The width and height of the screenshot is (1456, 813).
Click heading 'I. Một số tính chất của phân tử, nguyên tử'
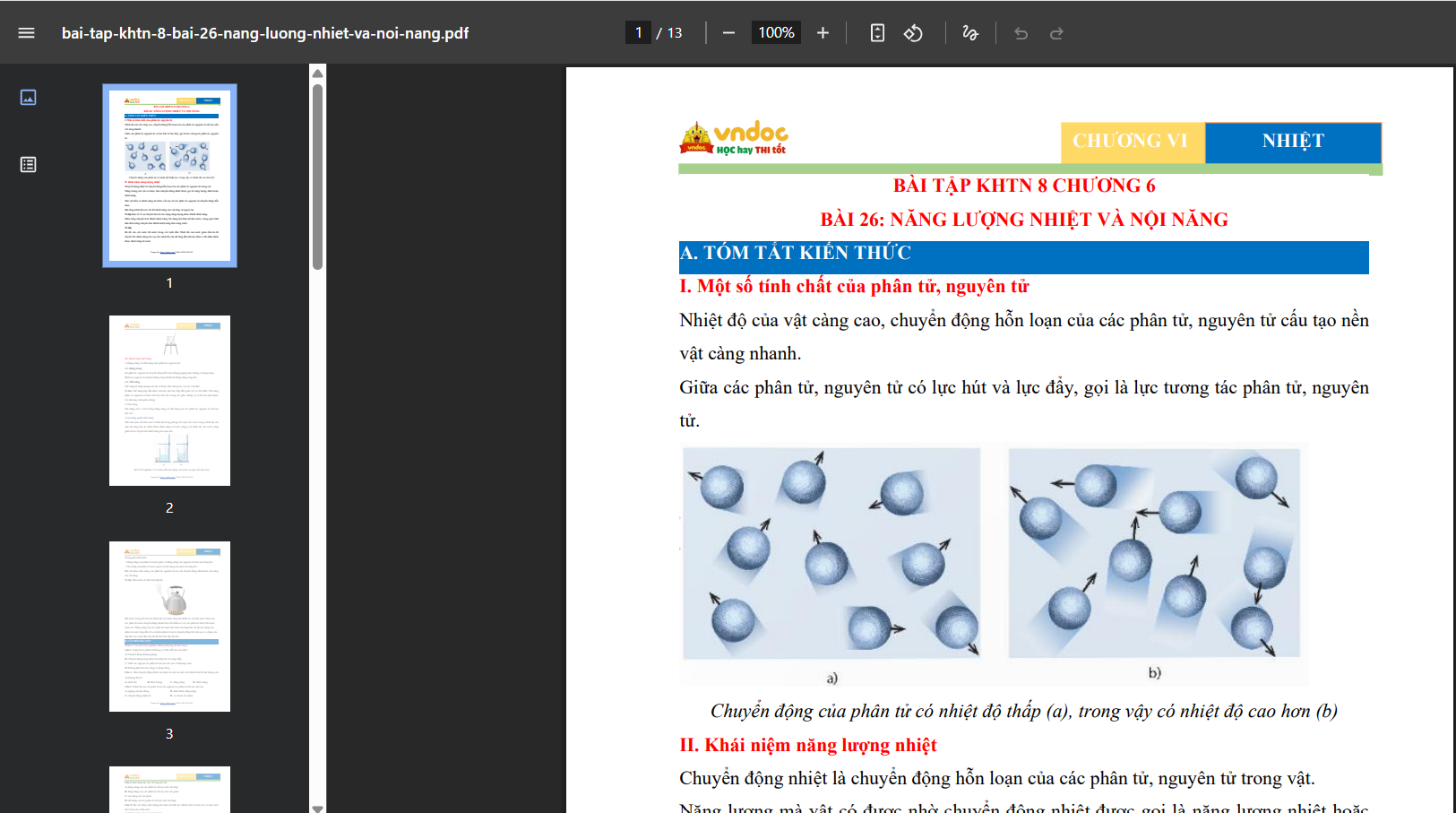[x=854, y=287]
